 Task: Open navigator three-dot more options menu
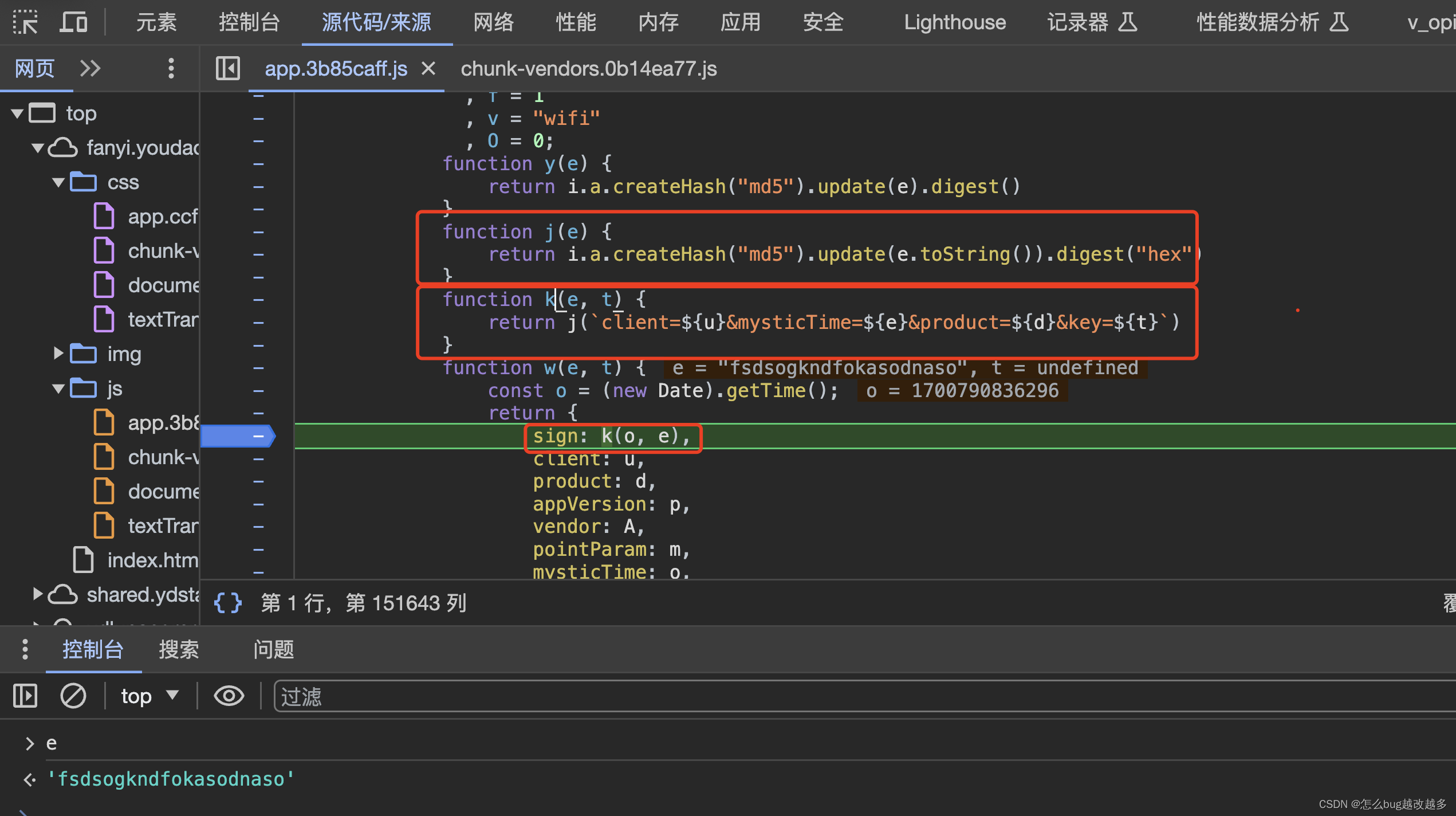(171, 69)
